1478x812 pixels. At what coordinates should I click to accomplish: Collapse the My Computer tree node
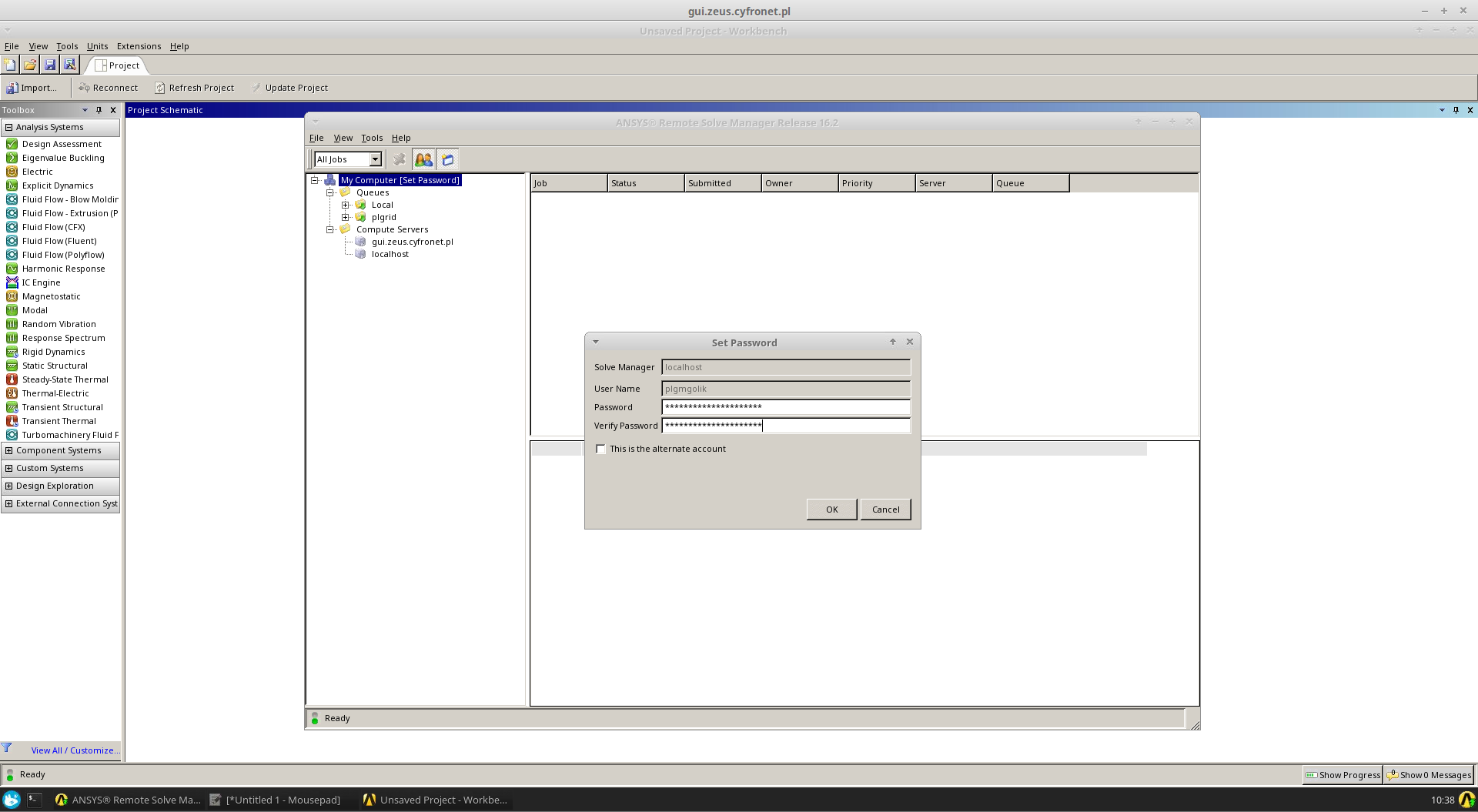pos(314,180)
